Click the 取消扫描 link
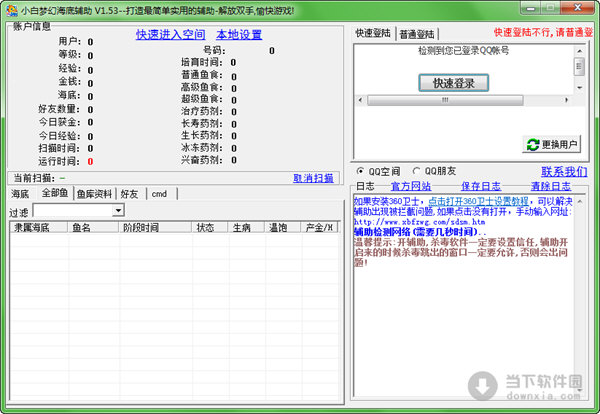 [x=313, y=178]
